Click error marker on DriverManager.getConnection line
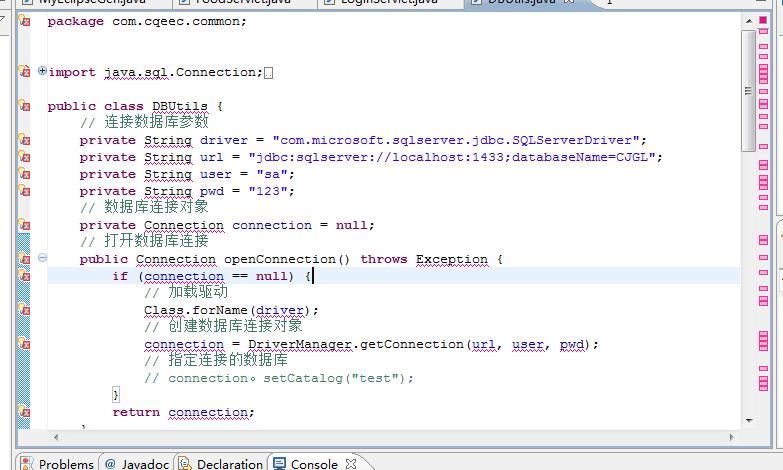Screen dimensions: 783x470 [24, 343]
